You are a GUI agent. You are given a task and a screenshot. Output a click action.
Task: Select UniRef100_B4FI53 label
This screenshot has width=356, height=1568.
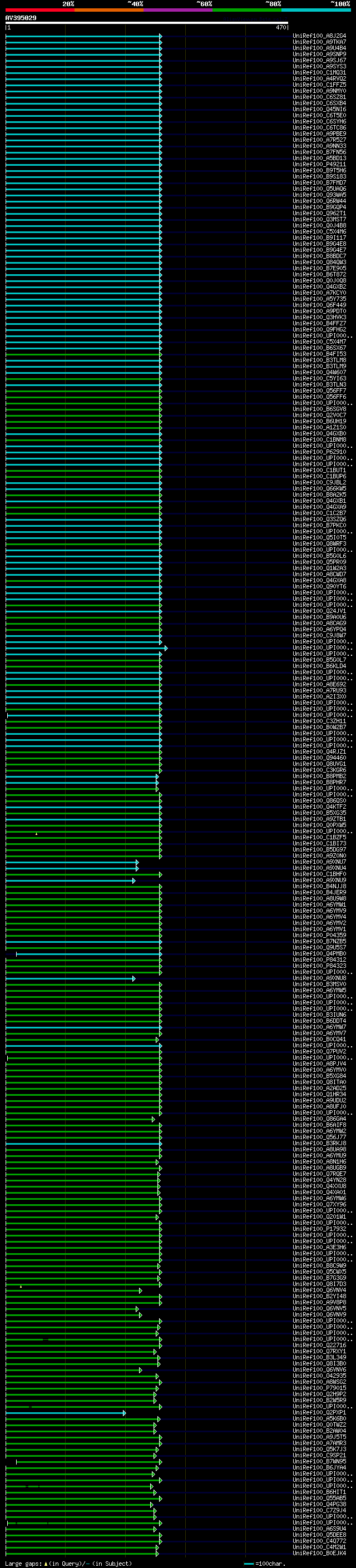click(319, 354)
